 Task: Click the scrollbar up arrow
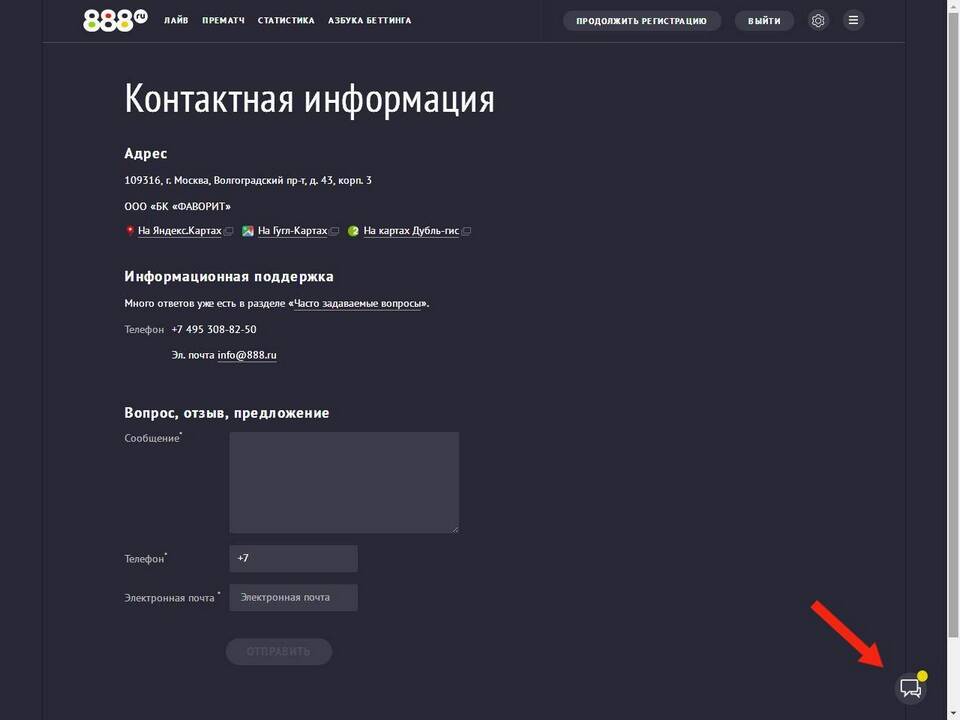tap(953, 6)
